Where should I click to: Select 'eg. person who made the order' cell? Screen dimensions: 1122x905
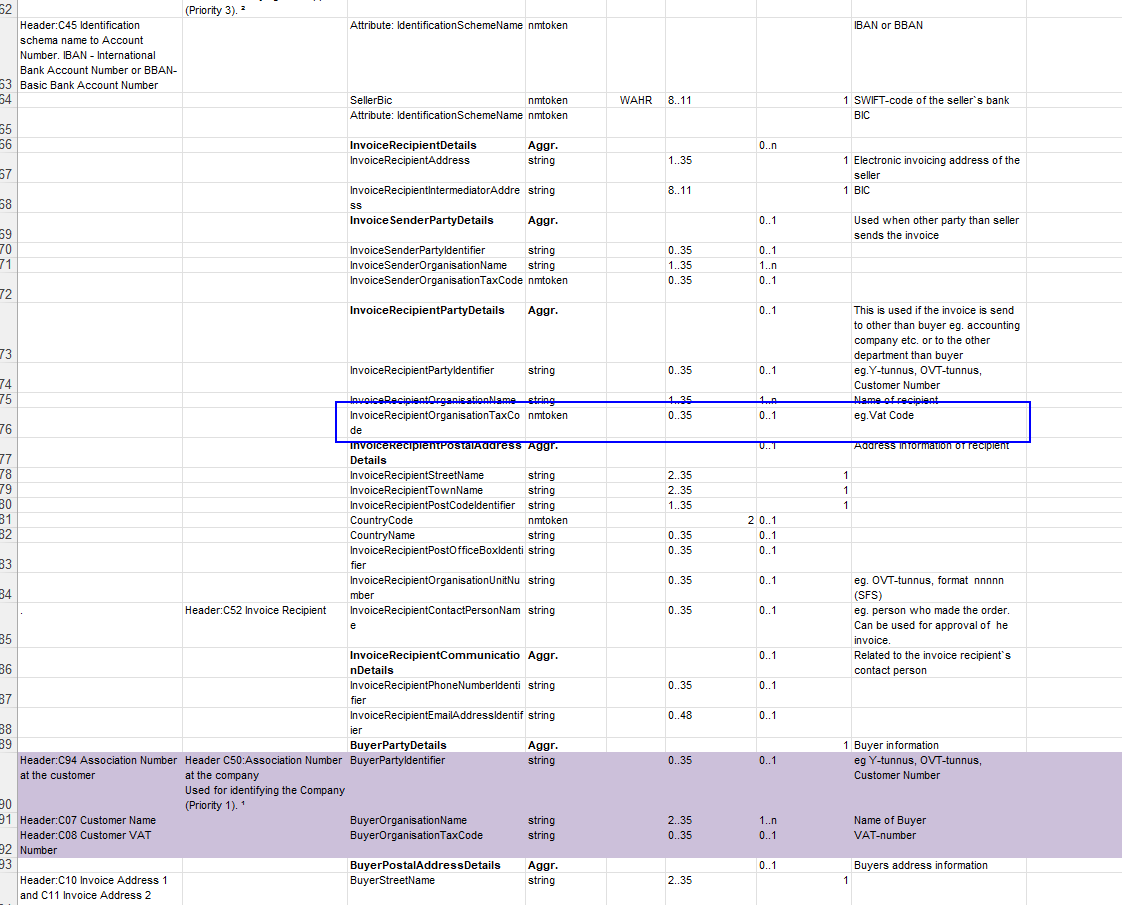coord(938,625)
